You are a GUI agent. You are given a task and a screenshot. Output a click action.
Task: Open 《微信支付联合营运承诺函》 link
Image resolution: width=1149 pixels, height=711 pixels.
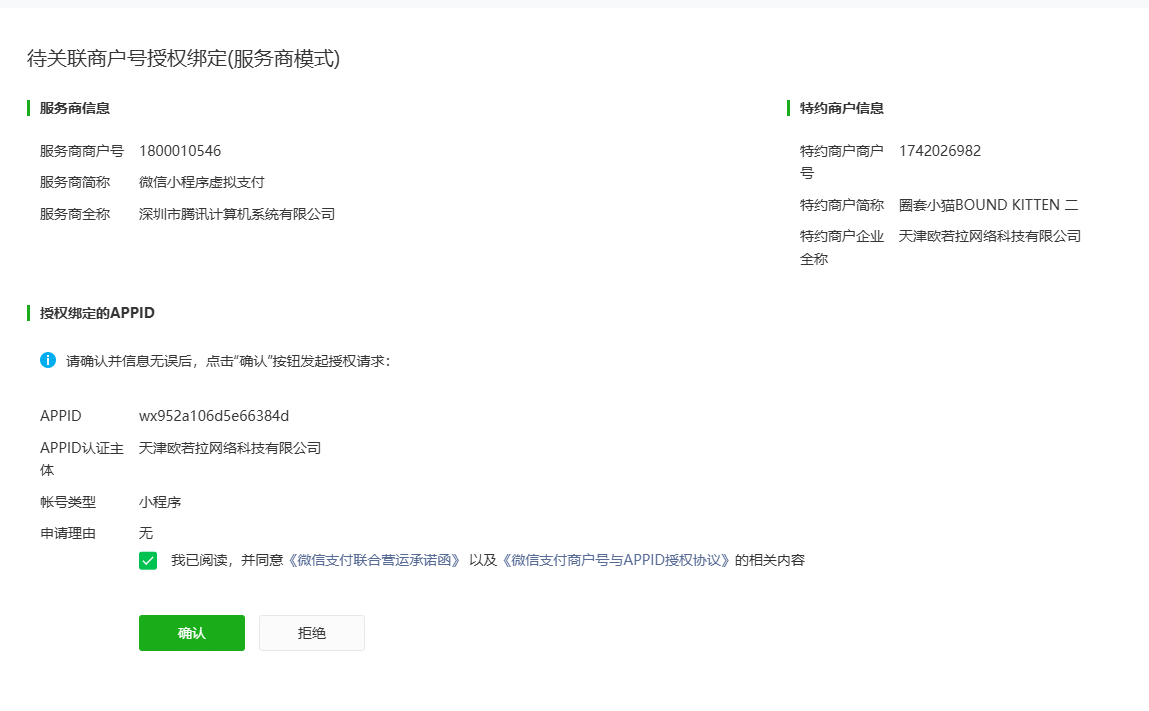(374, 560)
